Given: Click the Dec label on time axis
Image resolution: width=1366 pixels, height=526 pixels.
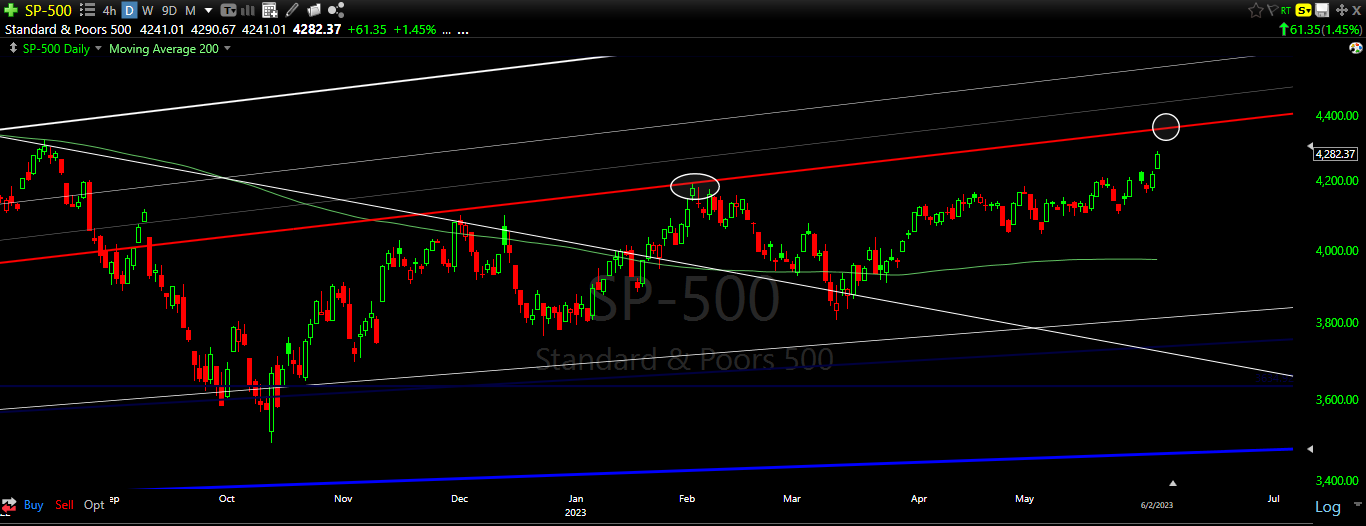Looking at the screenshot, I should pos(460,497).
